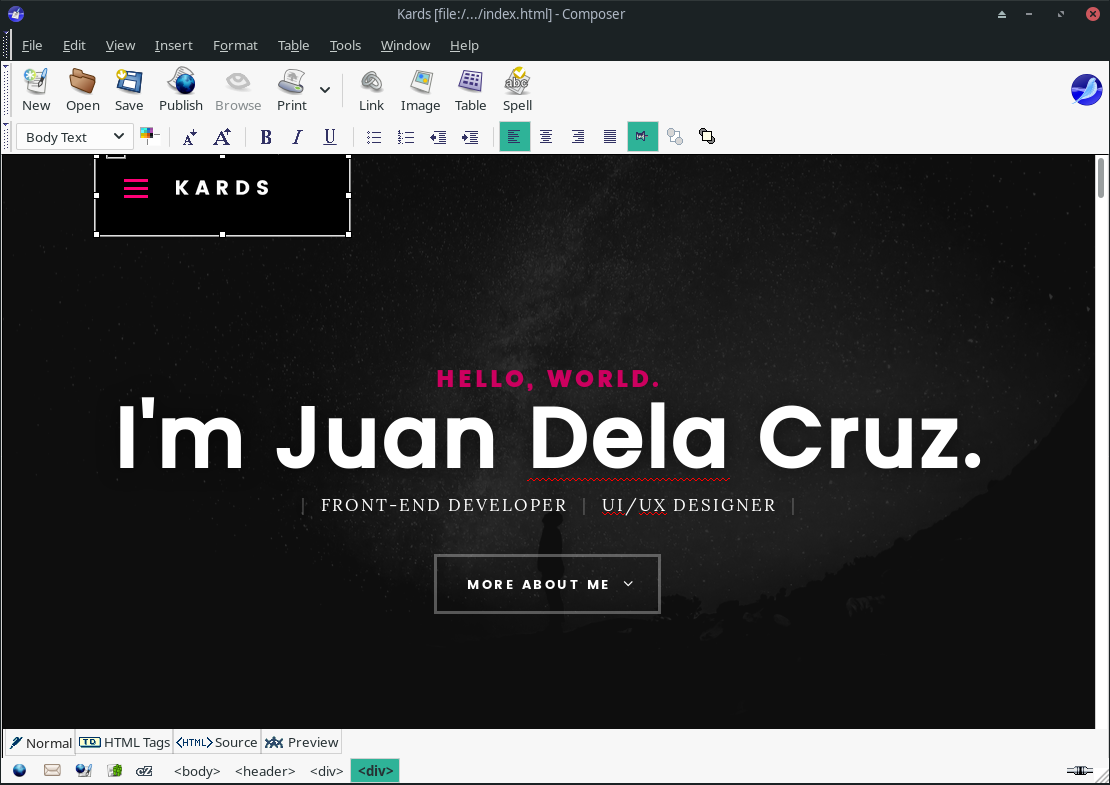Screen dimensions: 1110x785
Task: Insert a table using the Table icon
Action: pos(470,89)
